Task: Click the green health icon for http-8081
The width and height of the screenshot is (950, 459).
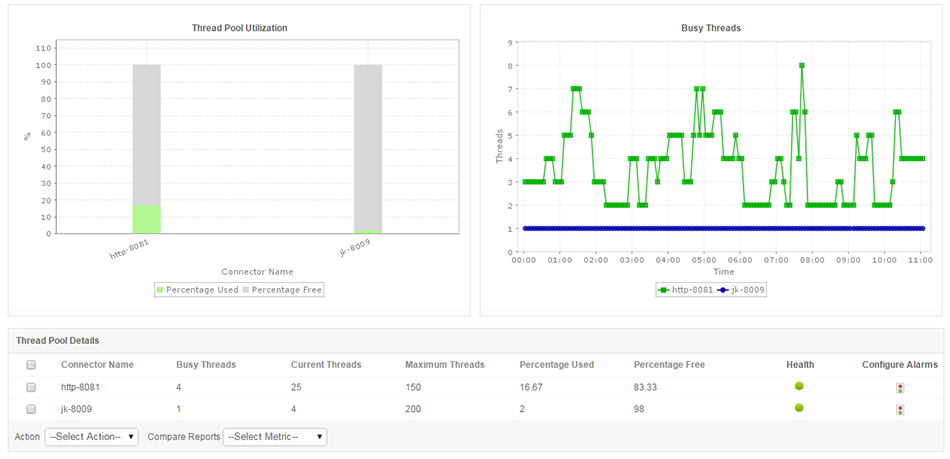Action: pyautogui.click(x=799, y=386)
